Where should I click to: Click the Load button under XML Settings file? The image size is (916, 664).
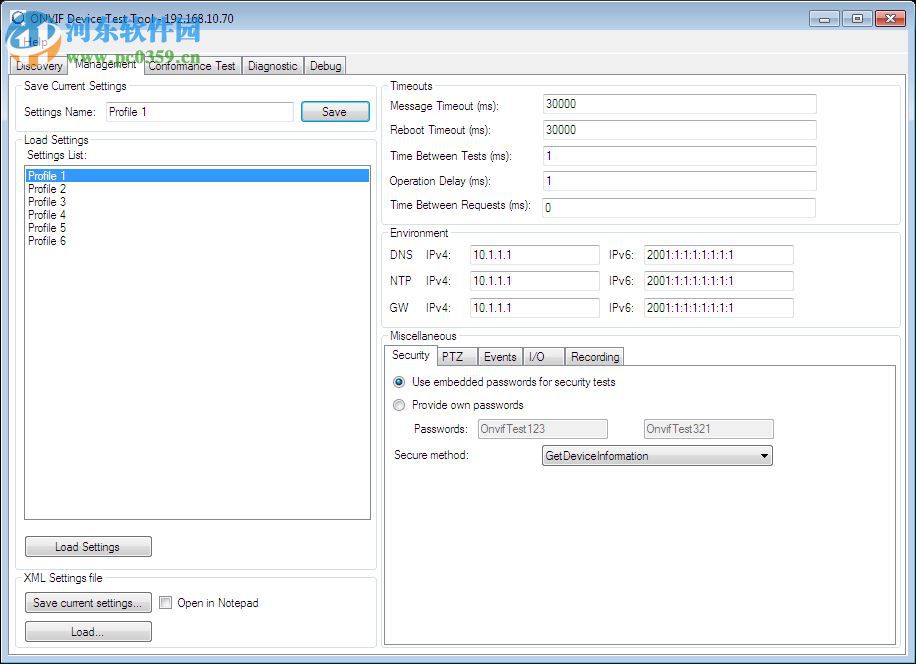[x=88, y=631]
